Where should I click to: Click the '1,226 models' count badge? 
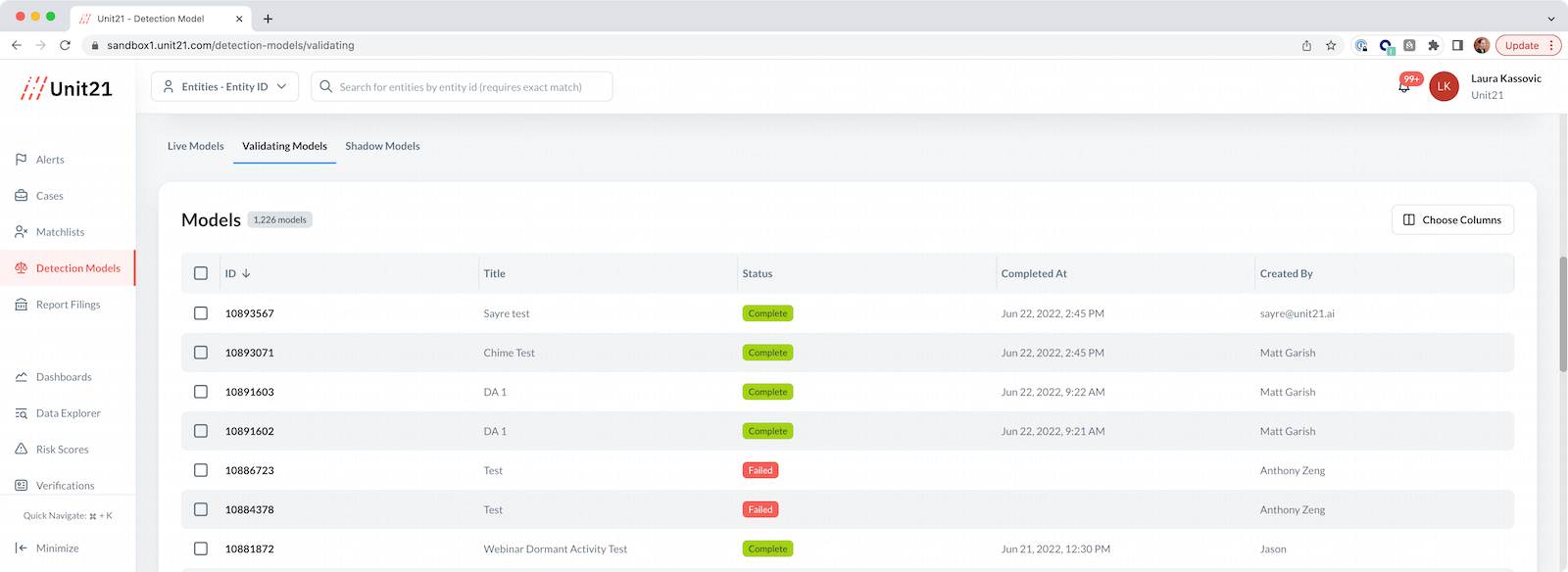[x=280, y=219]
